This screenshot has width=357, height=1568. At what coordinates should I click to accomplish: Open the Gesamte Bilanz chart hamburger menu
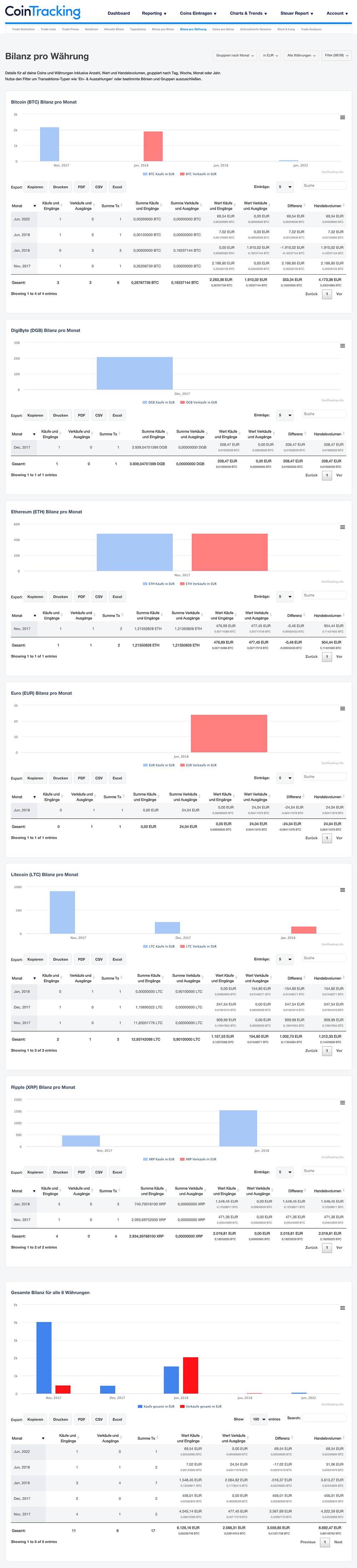342,1308
